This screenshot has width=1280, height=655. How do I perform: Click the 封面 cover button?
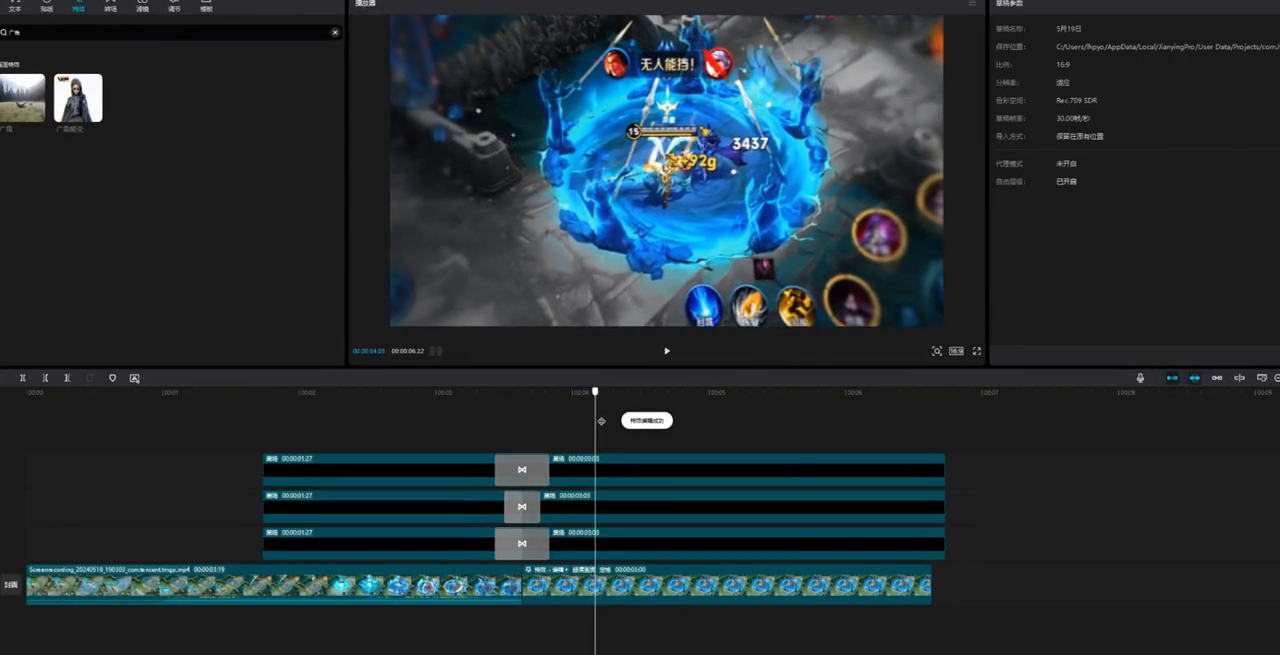pyautogui.click(x=11, y=585)
